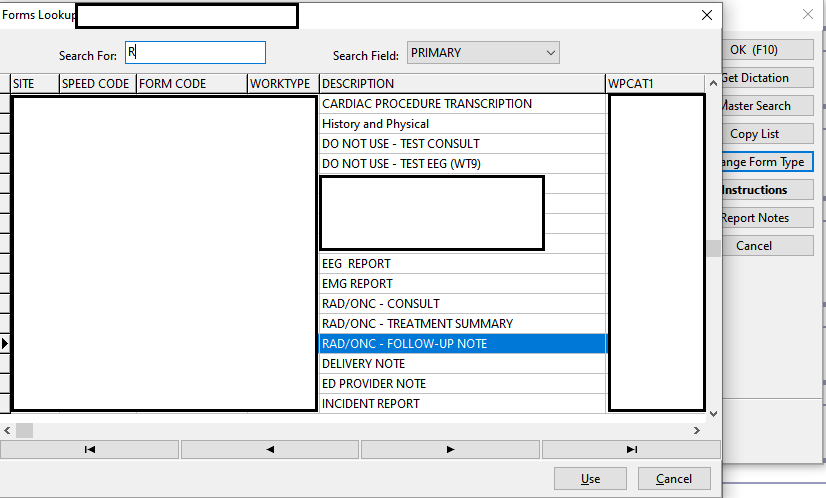Jump to last record with navigation arrow
Image resolution: width=826 pixels, height=498 pixels.
(631, 450)
